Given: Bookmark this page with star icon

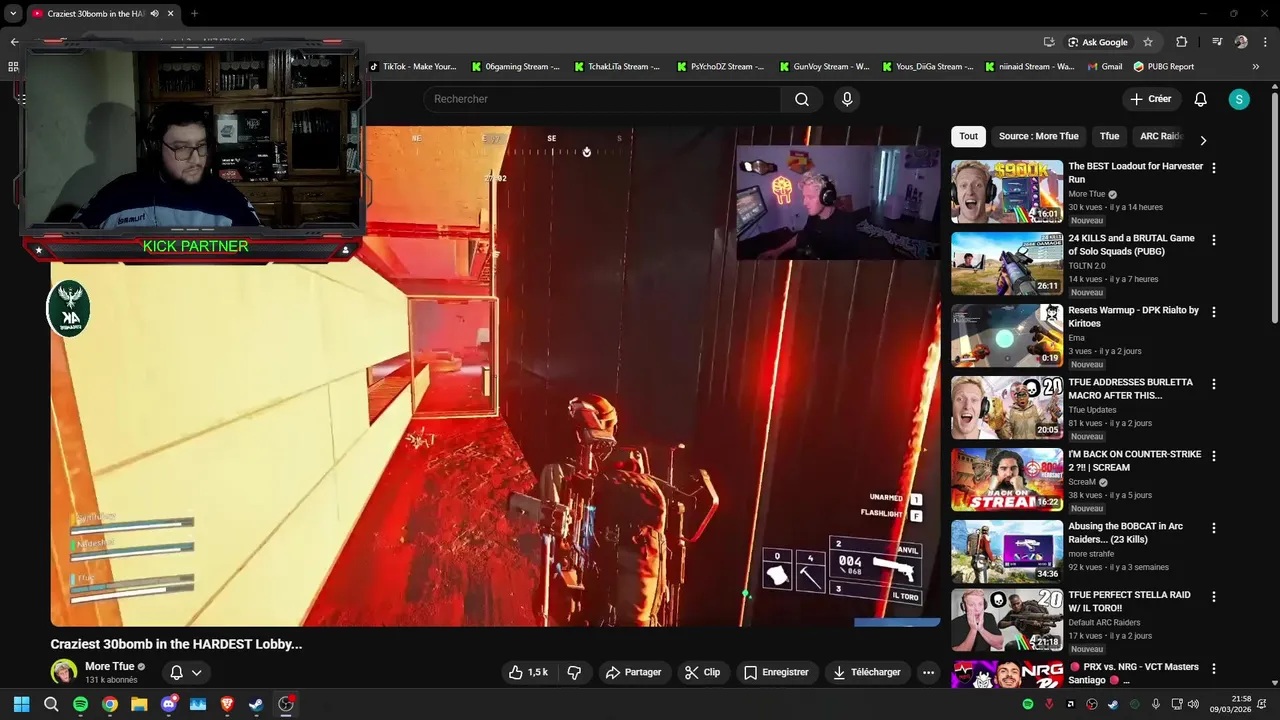Looking at the screenshot, I should point(1148,42).
